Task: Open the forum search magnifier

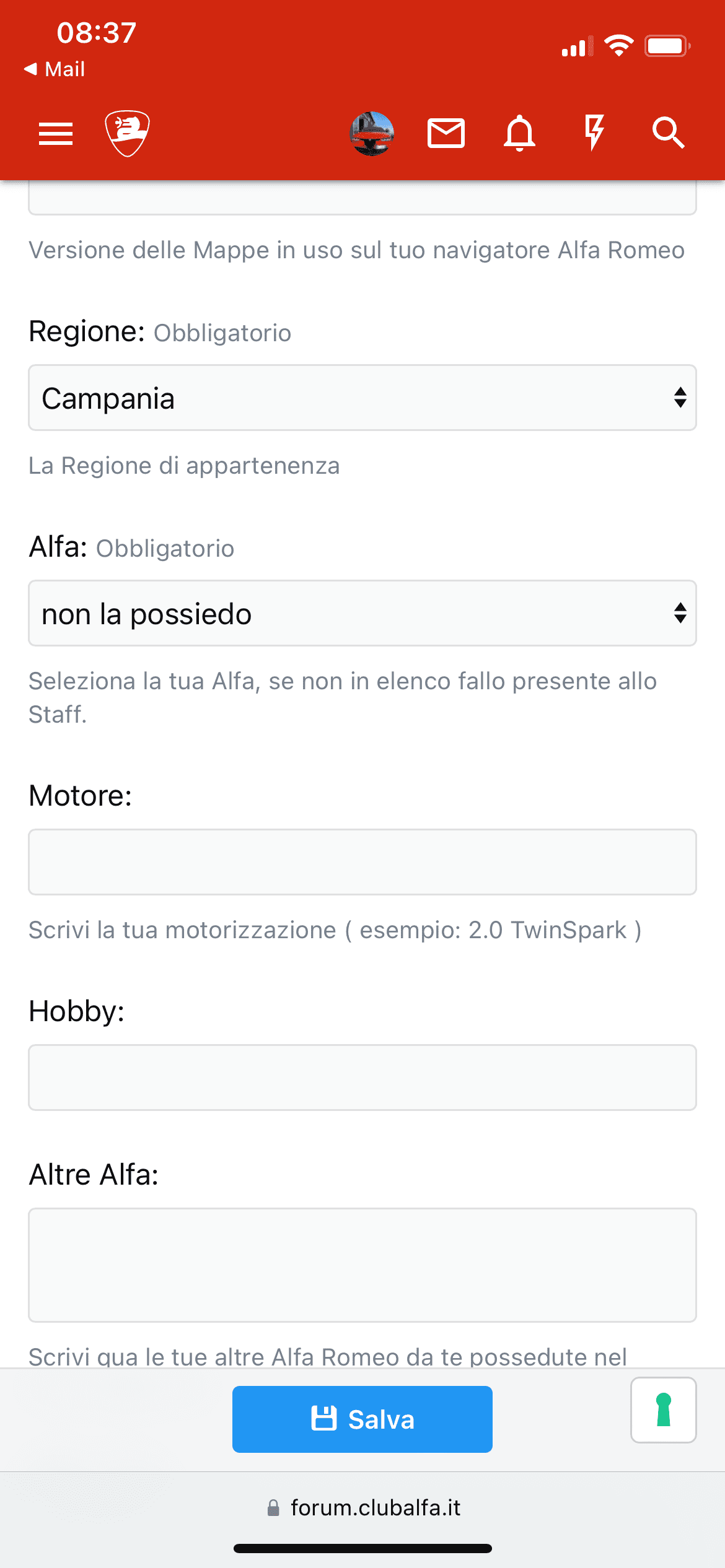Action: point(668,133)
